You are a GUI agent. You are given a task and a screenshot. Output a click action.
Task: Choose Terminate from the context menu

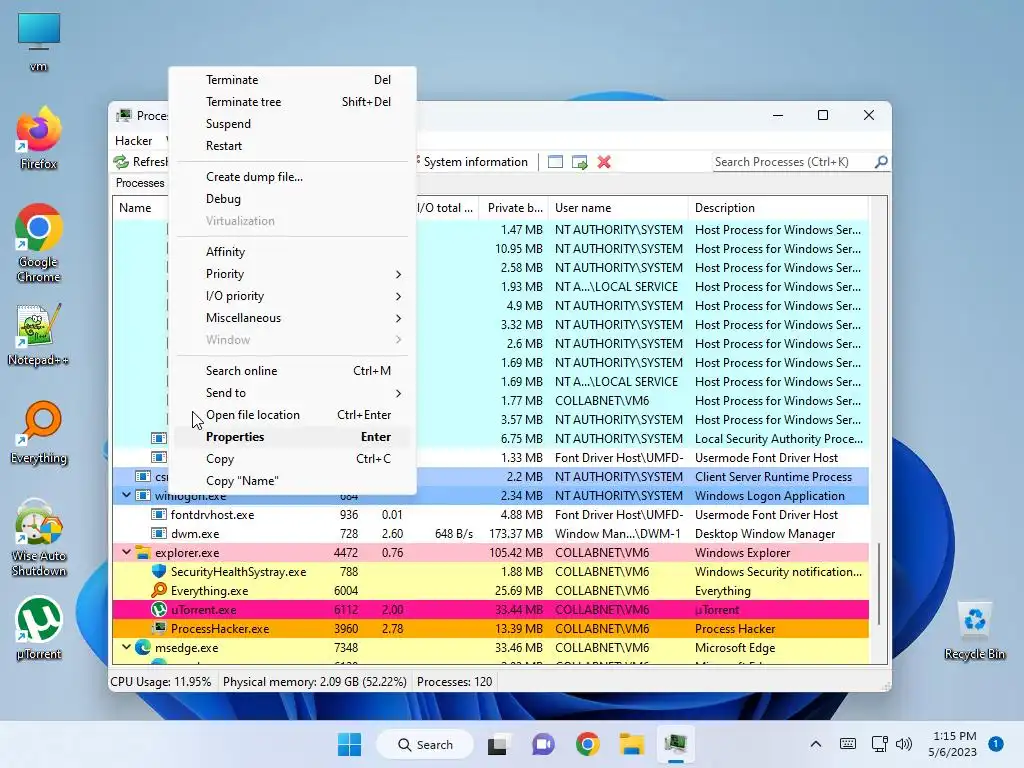pyautogui.click(x=292, y=80)
